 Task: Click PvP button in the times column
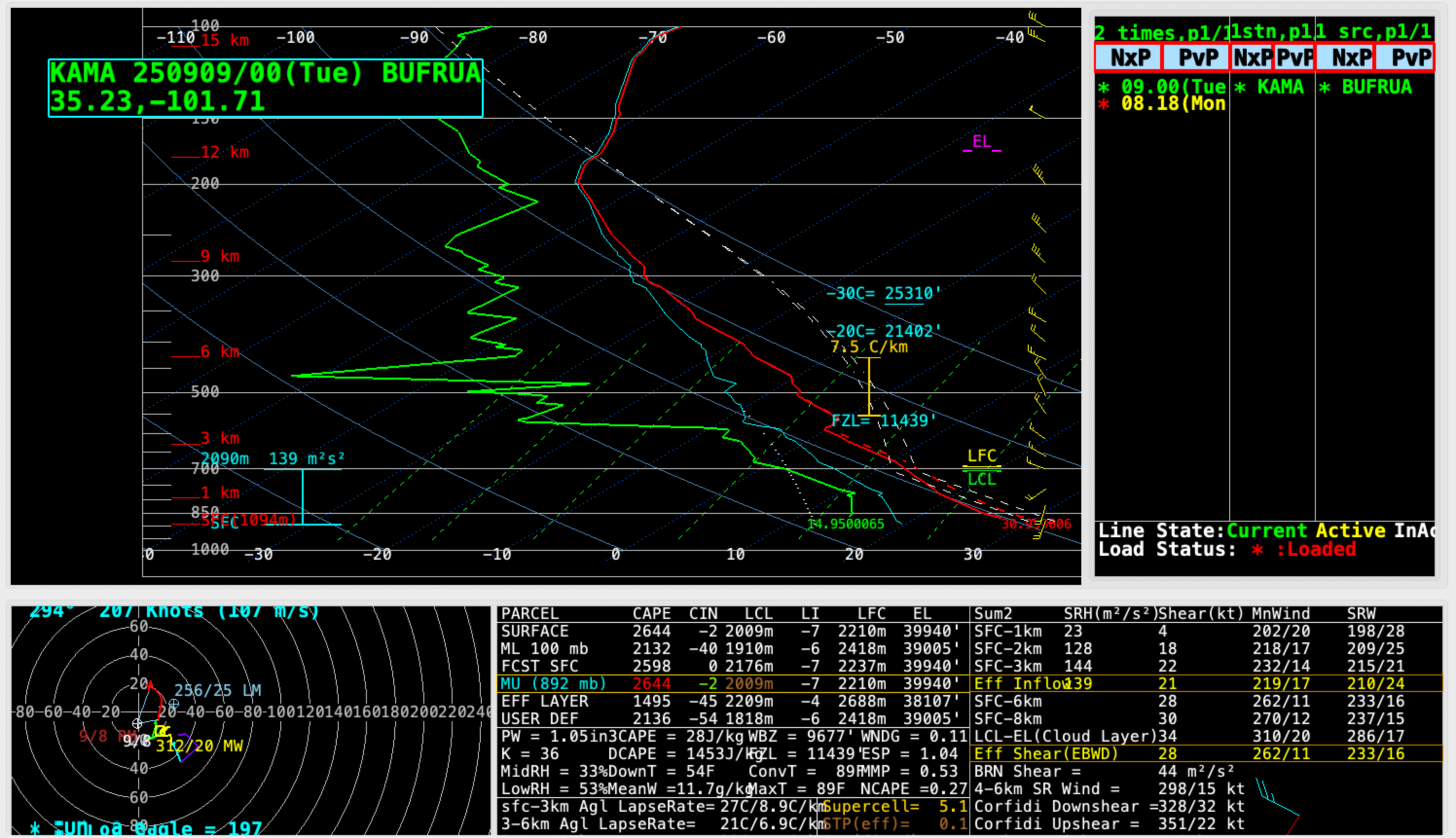(x=1197, y=57)
